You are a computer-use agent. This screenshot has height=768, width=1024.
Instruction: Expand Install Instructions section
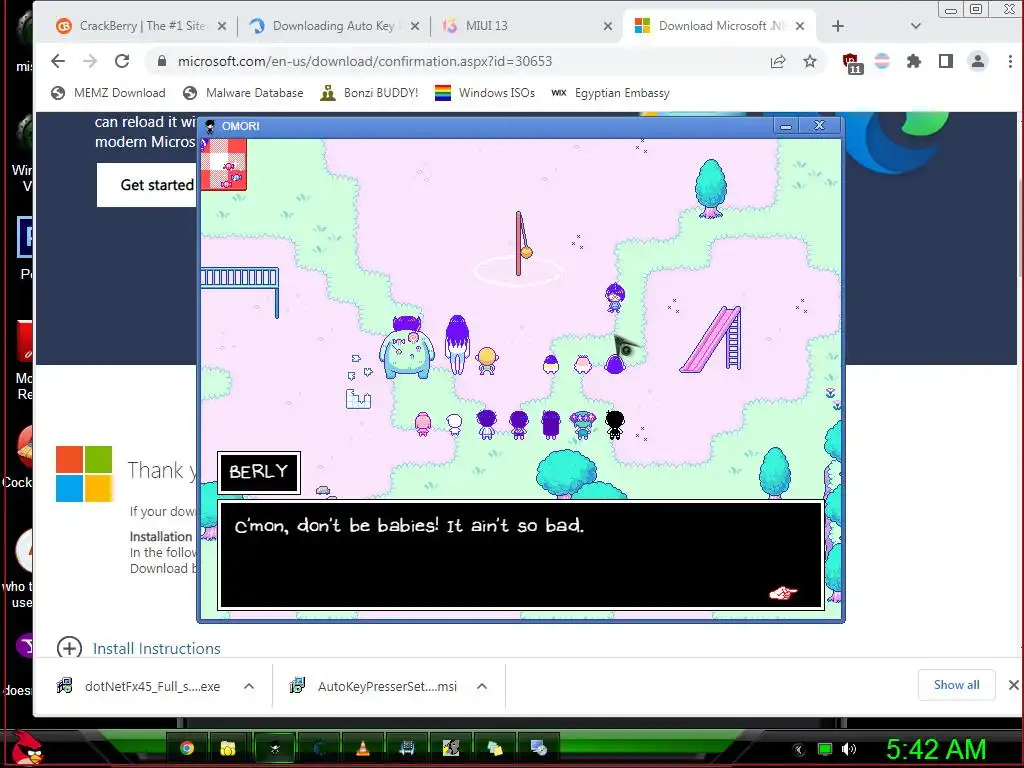pyautogui.click(x=69, y=648)
